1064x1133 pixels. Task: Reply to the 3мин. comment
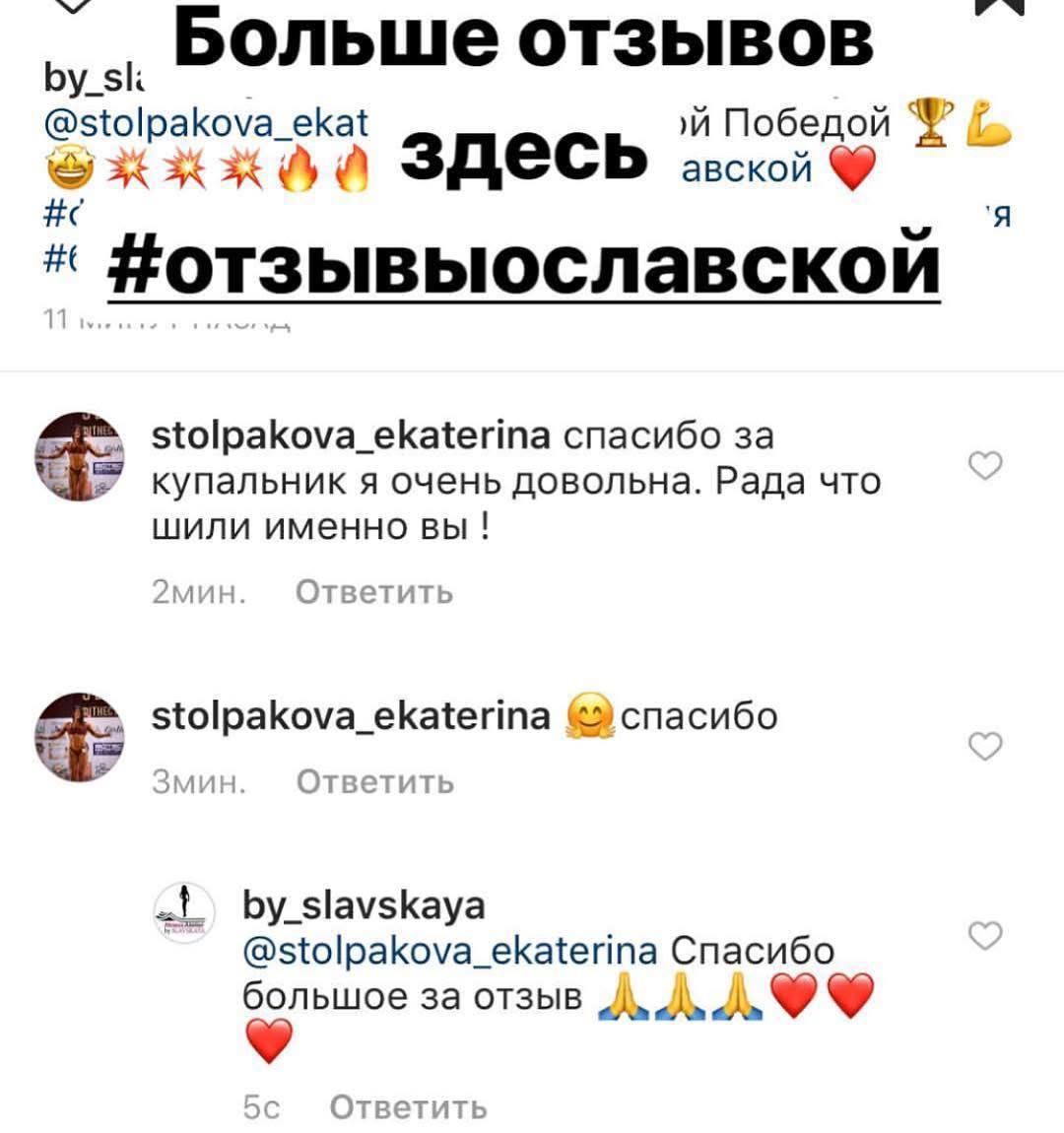[x=375, y=782]
